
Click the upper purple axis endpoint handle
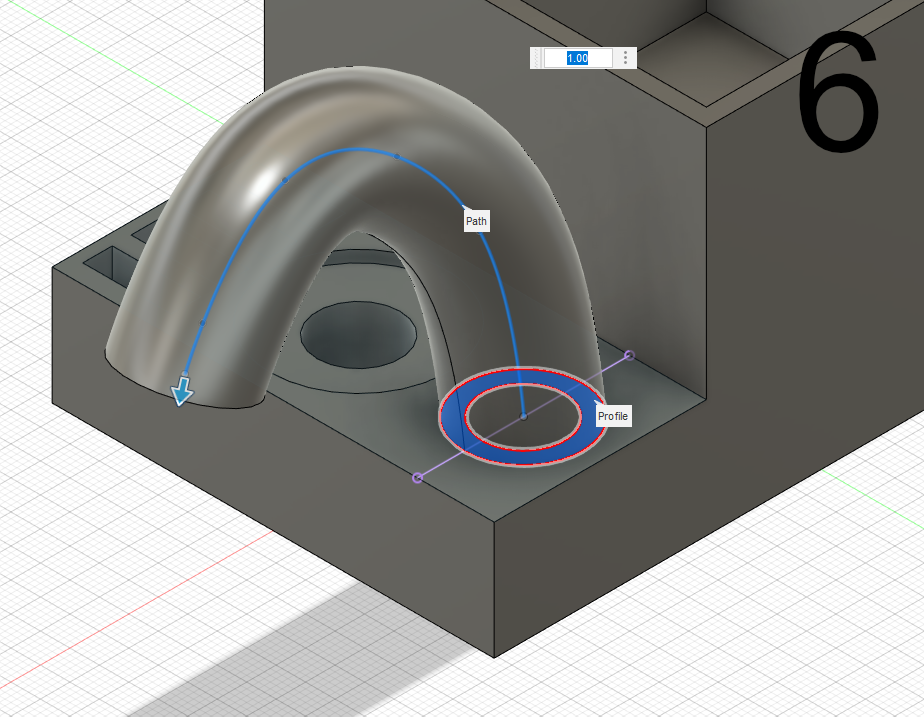click(629, 355)
